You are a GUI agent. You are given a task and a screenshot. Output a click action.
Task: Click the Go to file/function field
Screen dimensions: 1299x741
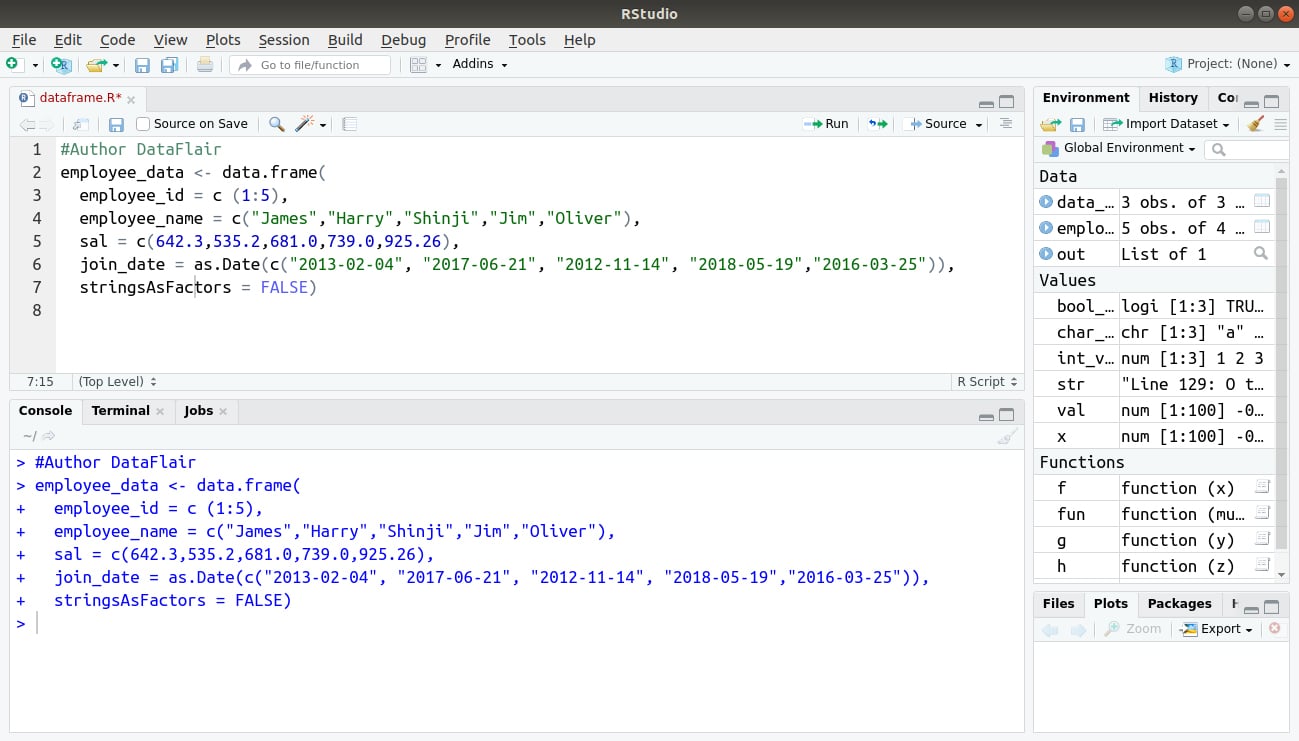tap(310, 65)
